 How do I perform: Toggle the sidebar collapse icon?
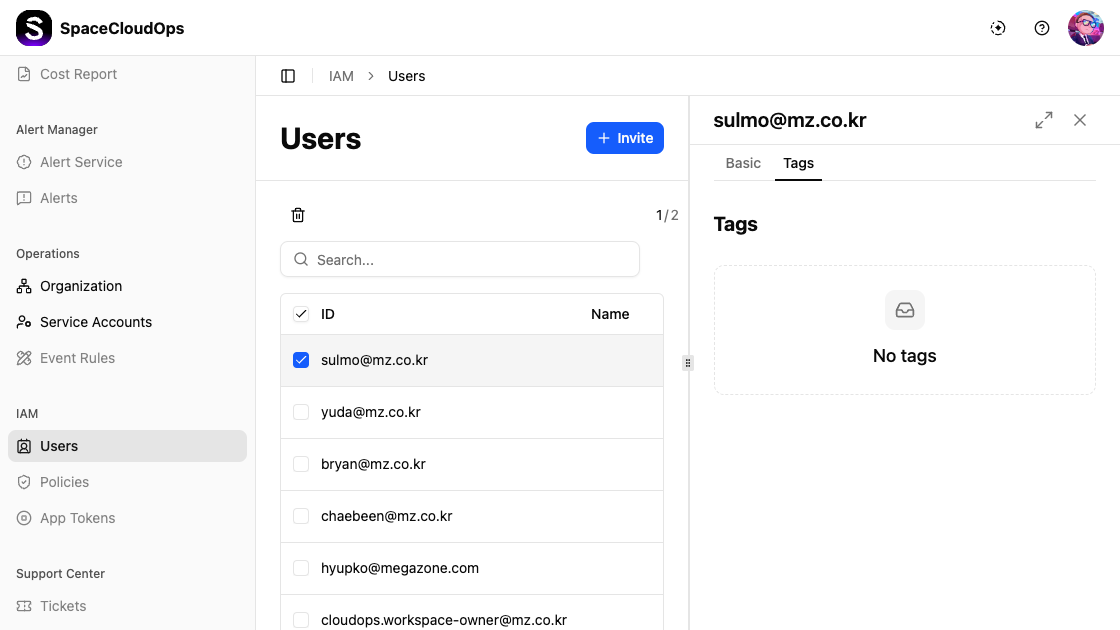pyautogui.click(x=288, y=76)
